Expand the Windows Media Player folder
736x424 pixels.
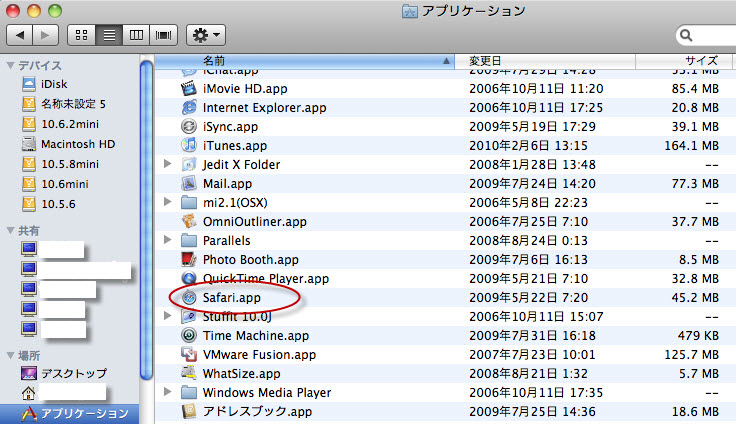167,391
